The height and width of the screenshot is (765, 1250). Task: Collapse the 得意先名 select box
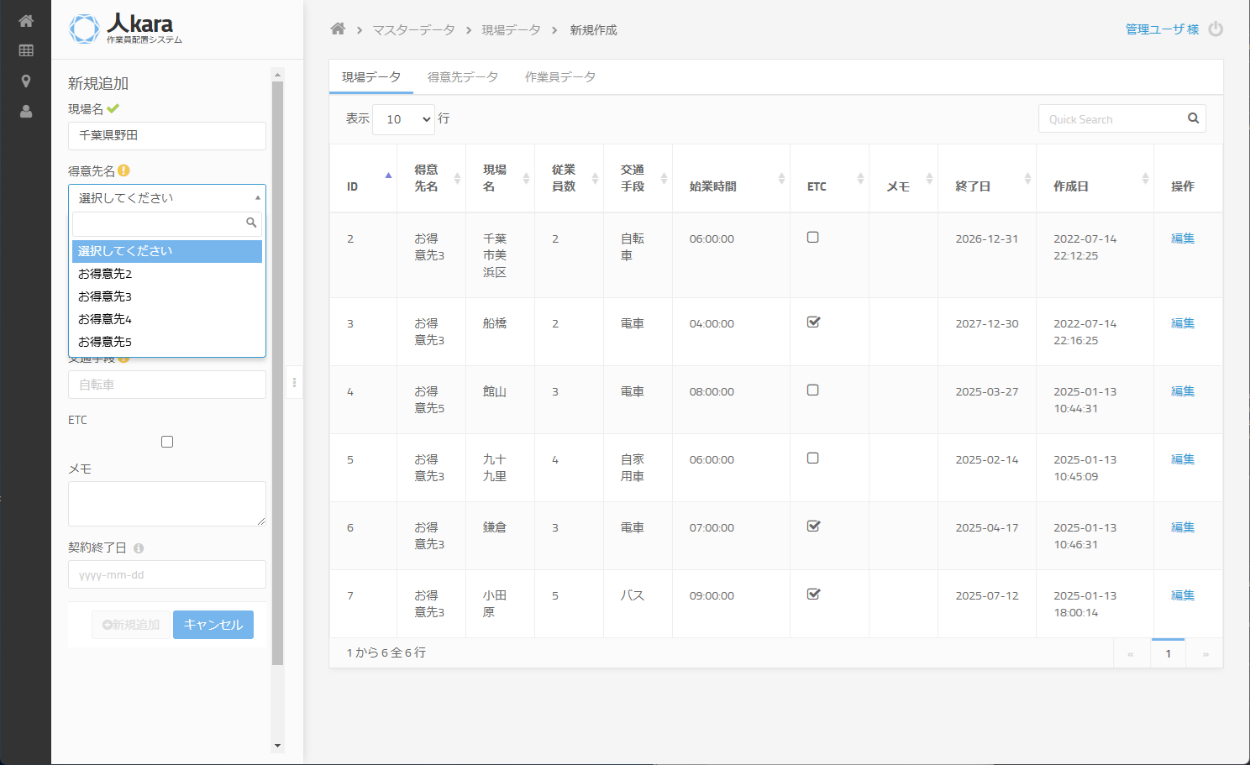click(x=167, y=198)
